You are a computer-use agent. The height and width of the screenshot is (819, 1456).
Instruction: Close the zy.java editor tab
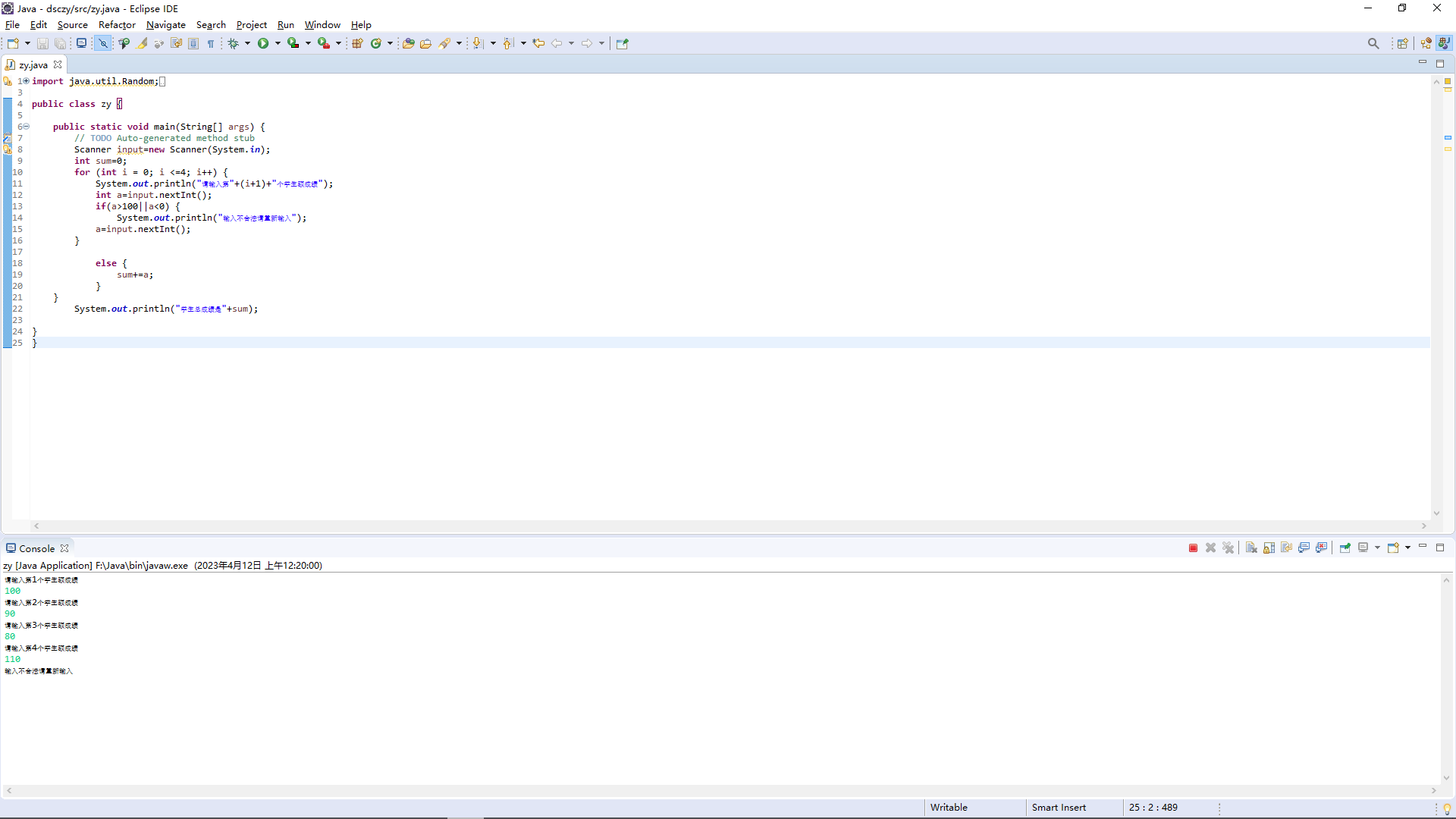pos(58,65)
